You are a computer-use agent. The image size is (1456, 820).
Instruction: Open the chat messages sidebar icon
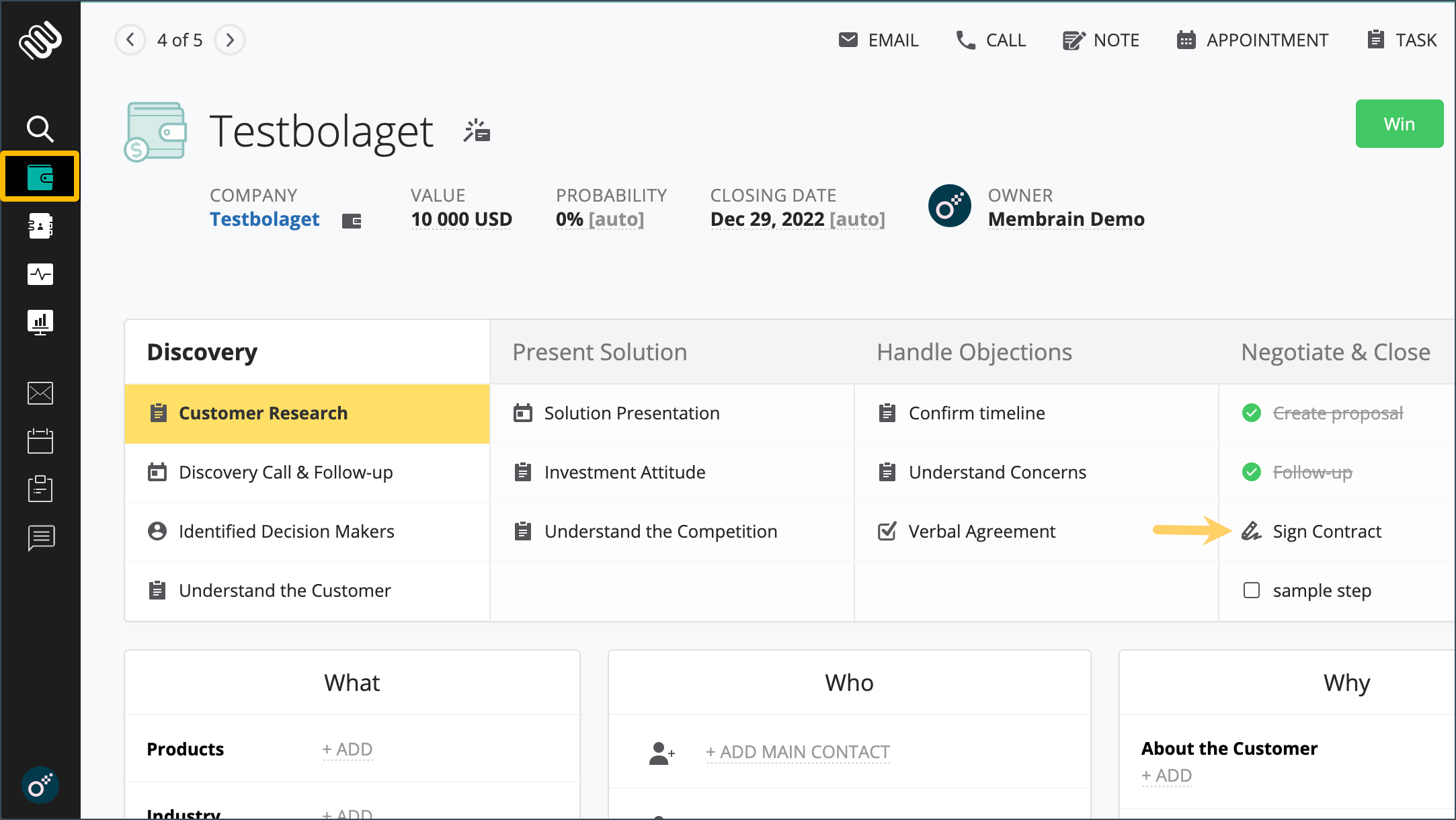[41, 538]
